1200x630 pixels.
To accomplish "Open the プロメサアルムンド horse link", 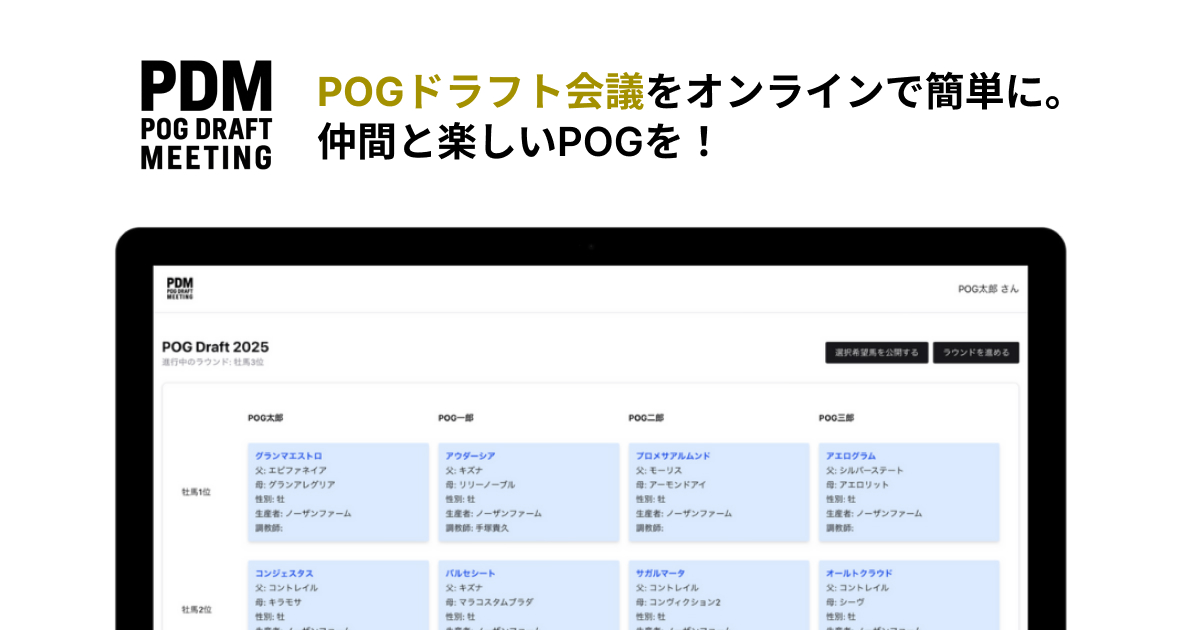I will 675,455.
